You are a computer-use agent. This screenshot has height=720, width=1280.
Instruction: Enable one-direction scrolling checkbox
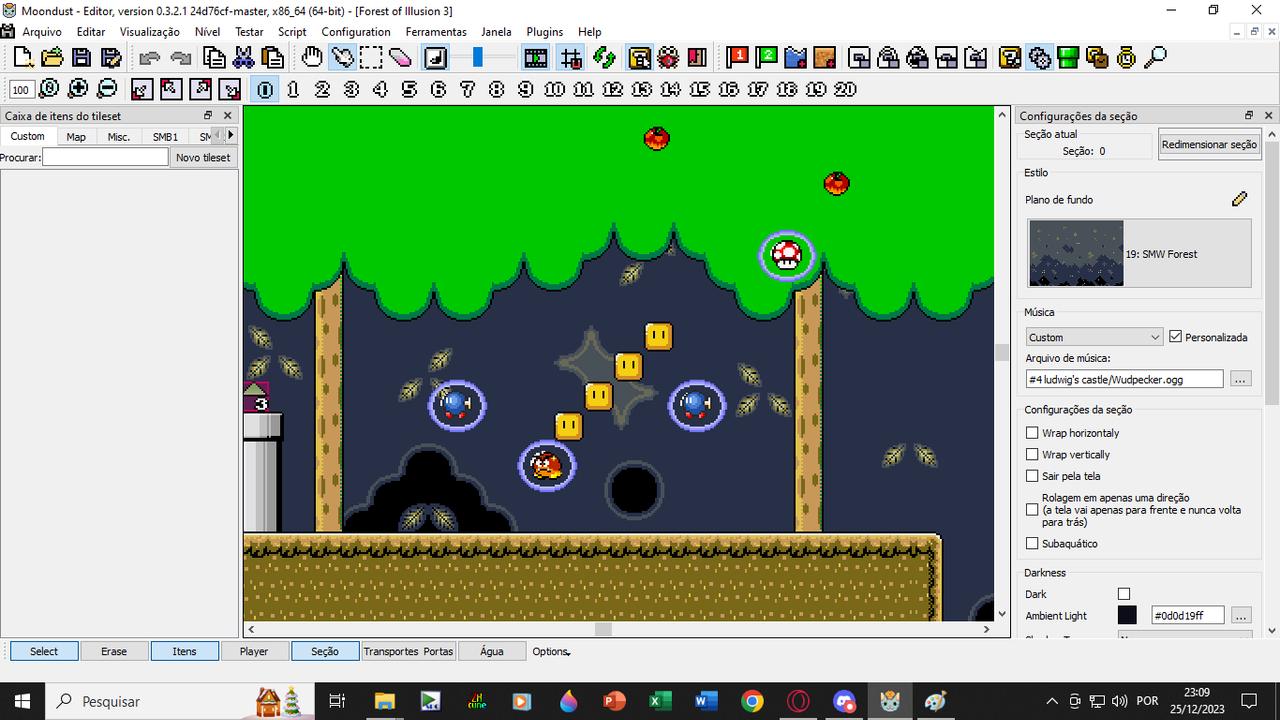tap(1032, 510)
